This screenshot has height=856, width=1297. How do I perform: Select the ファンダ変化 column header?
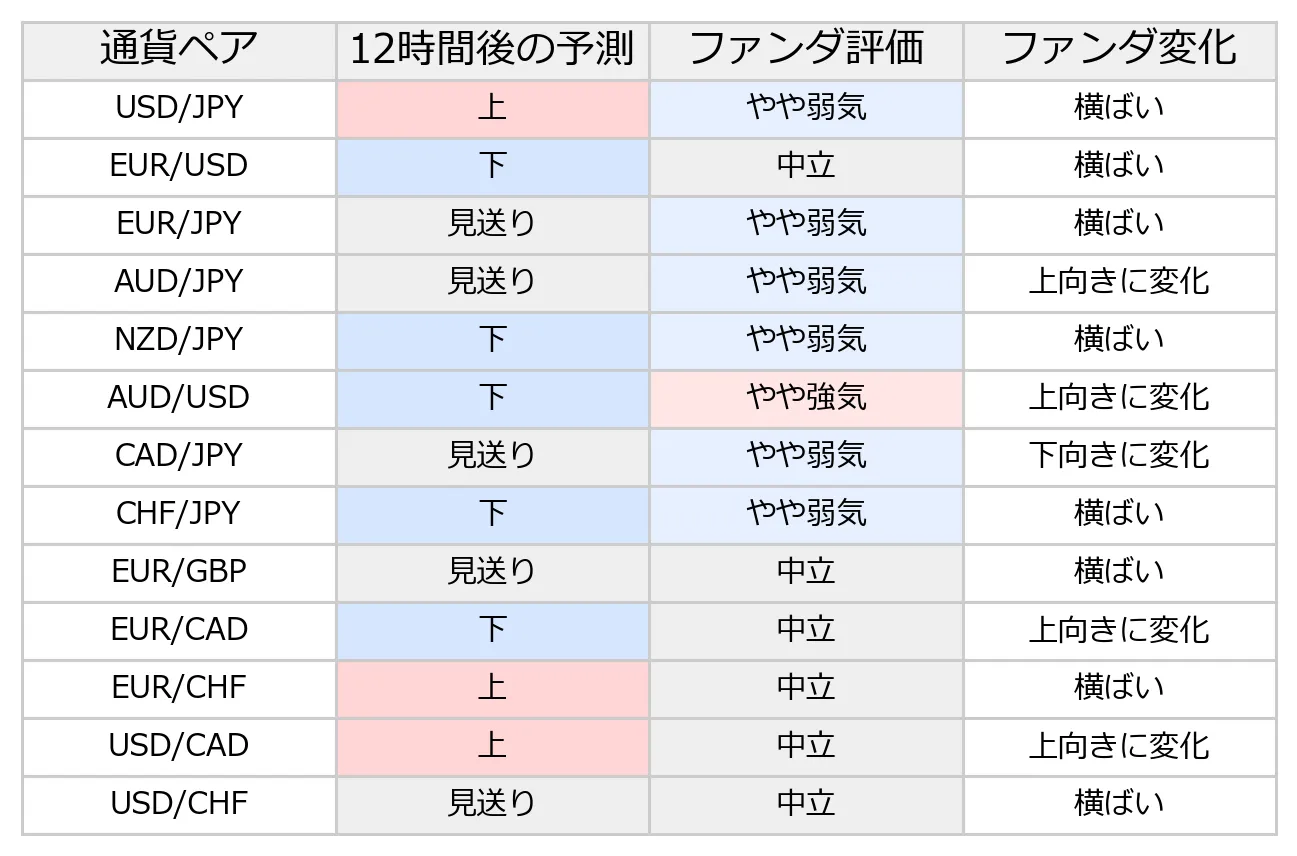tap(1119, 50)
